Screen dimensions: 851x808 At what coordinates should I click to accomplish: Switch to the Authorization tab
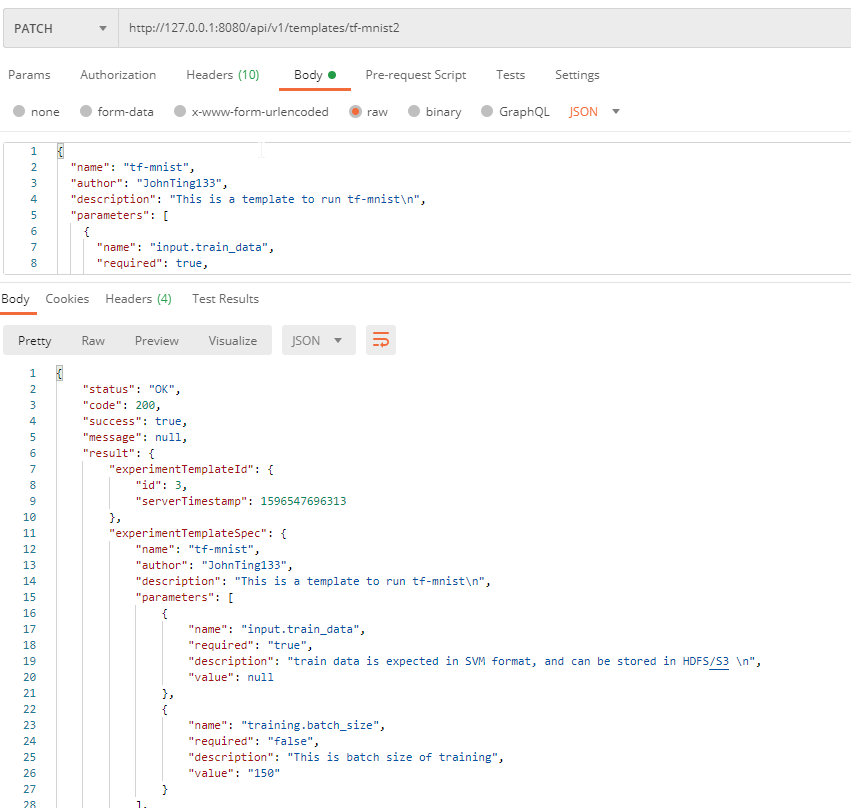point(118,75)
